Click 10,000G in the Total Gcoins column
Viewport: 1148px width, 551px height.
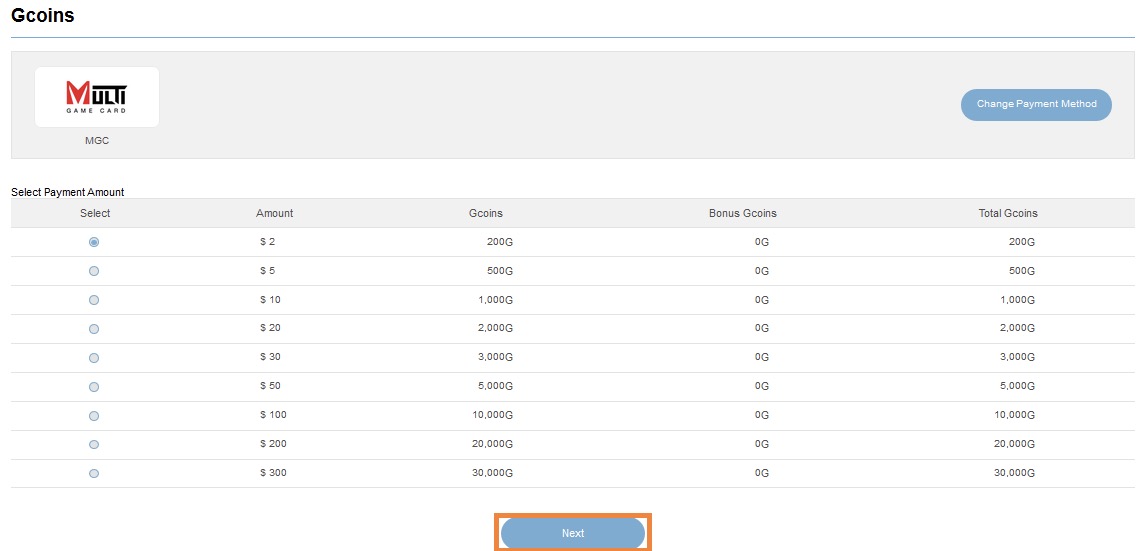1015,416
